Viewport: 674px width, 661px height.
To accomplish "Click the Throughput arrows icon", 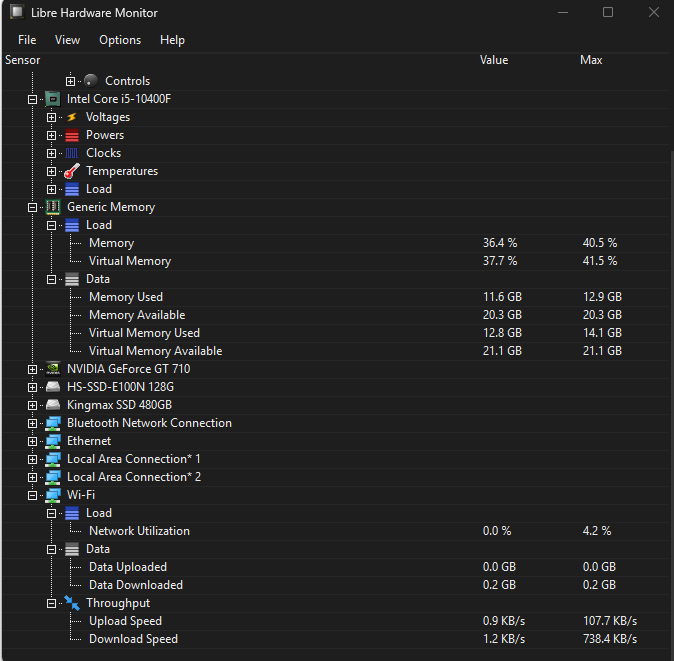I will pyautogui.click(x=72, y=603).
